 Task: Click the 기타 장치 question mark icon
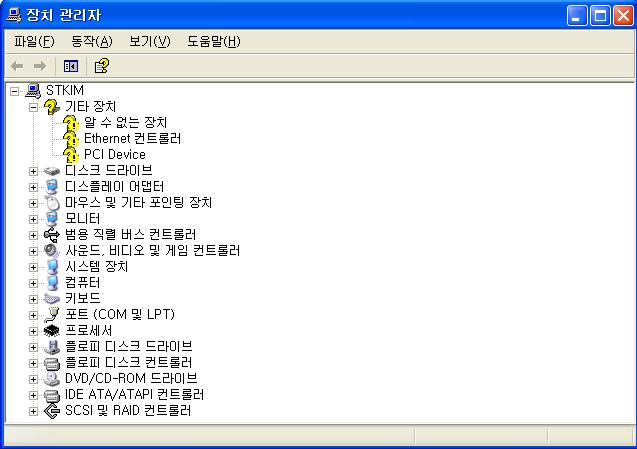(x=52, y=106)
